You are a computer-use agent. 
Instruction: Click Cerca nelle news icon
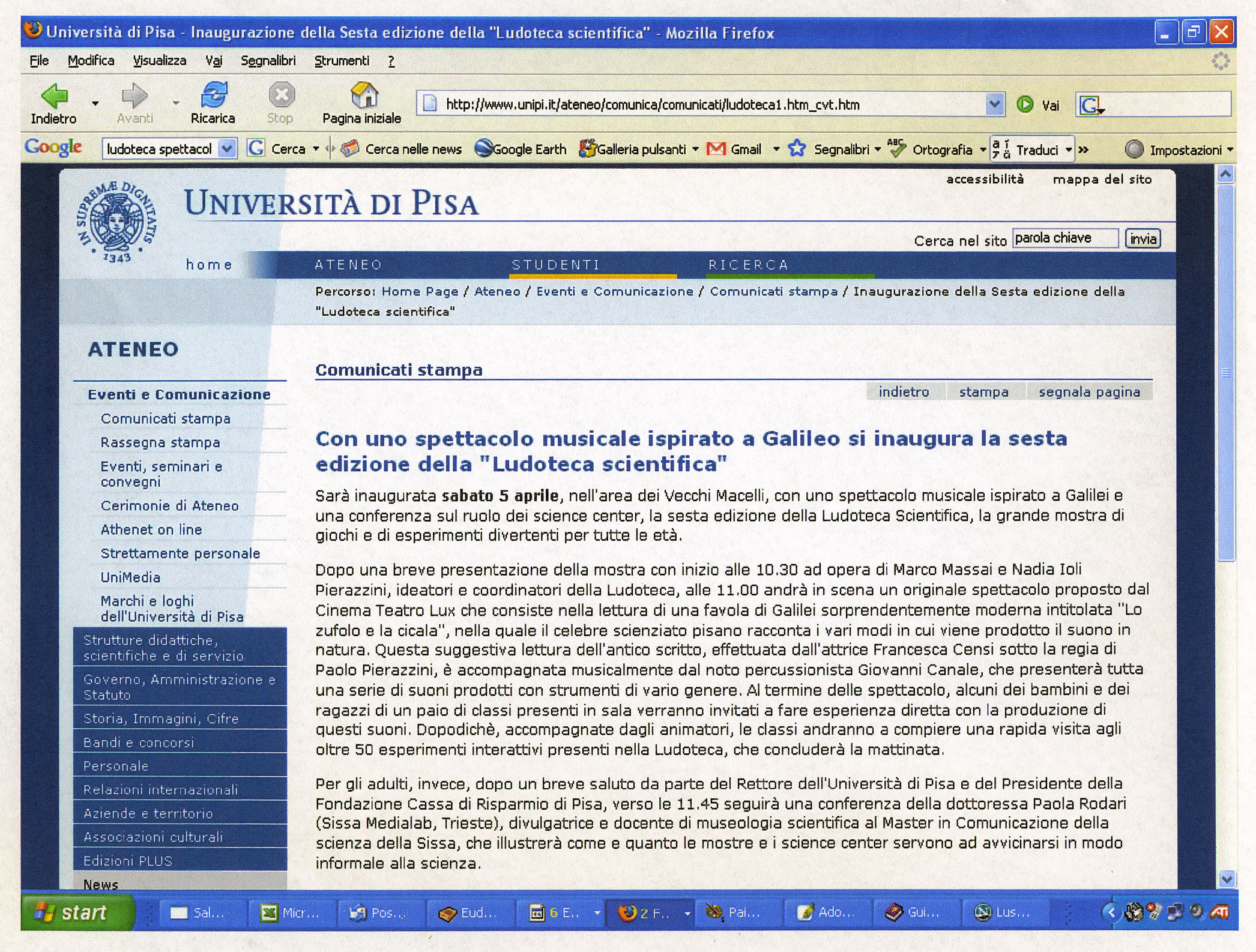[350, 149]
